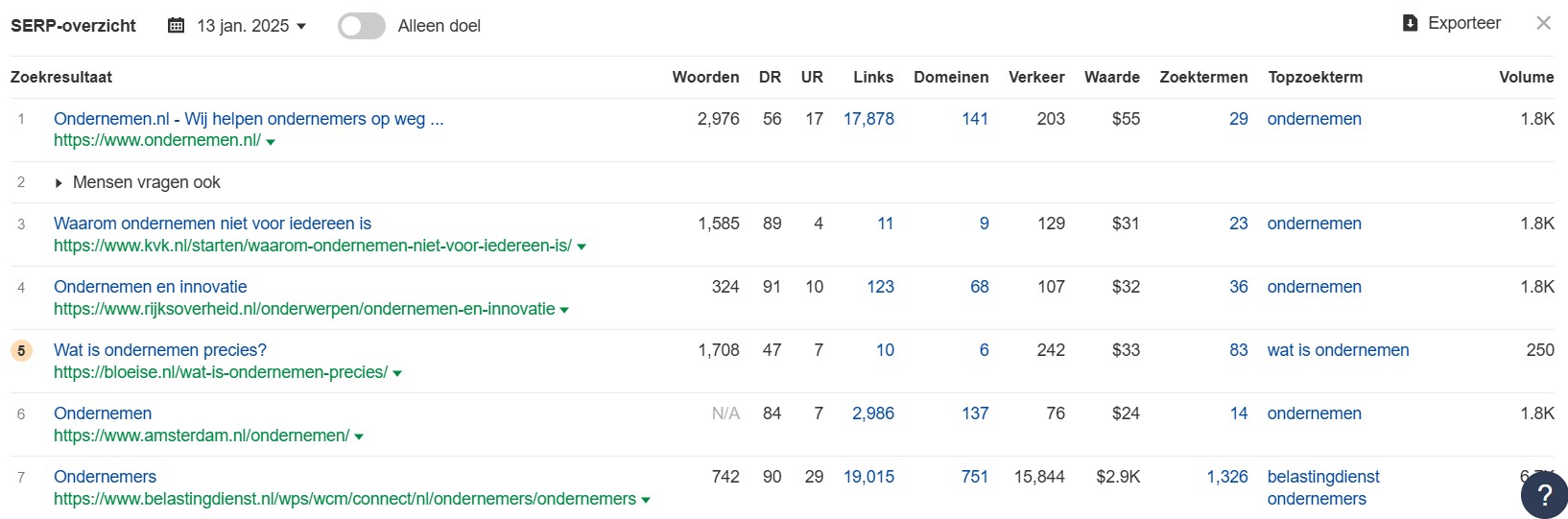Open the 6 domains count for bloeise.nl
Image resolution: width=1568 pixels, height=519 pixels.
[x=984, y=350]
